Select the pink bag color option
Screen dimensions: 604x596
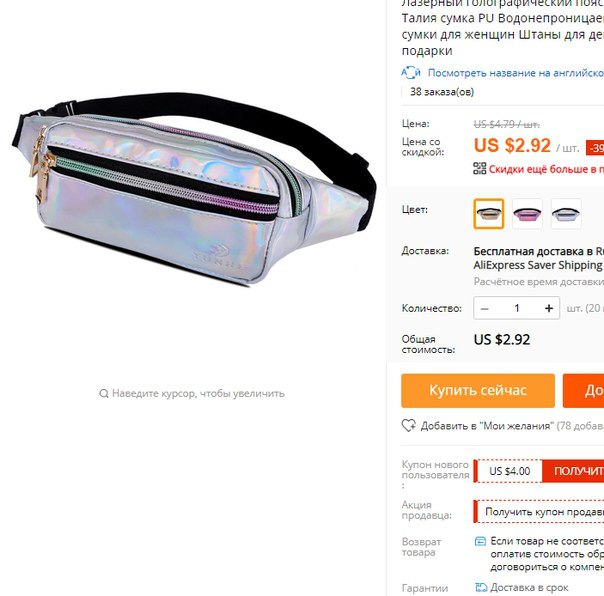click(527, 214)
